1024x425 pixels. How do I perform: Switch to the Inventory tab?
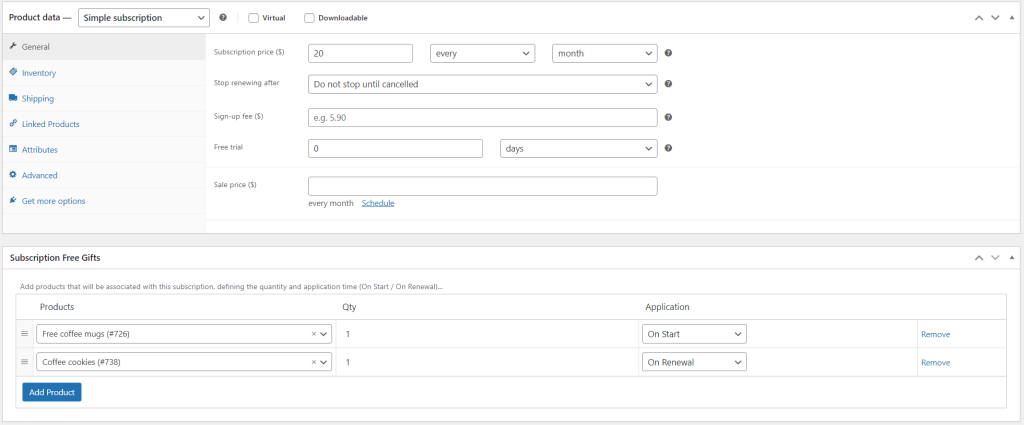39,73
